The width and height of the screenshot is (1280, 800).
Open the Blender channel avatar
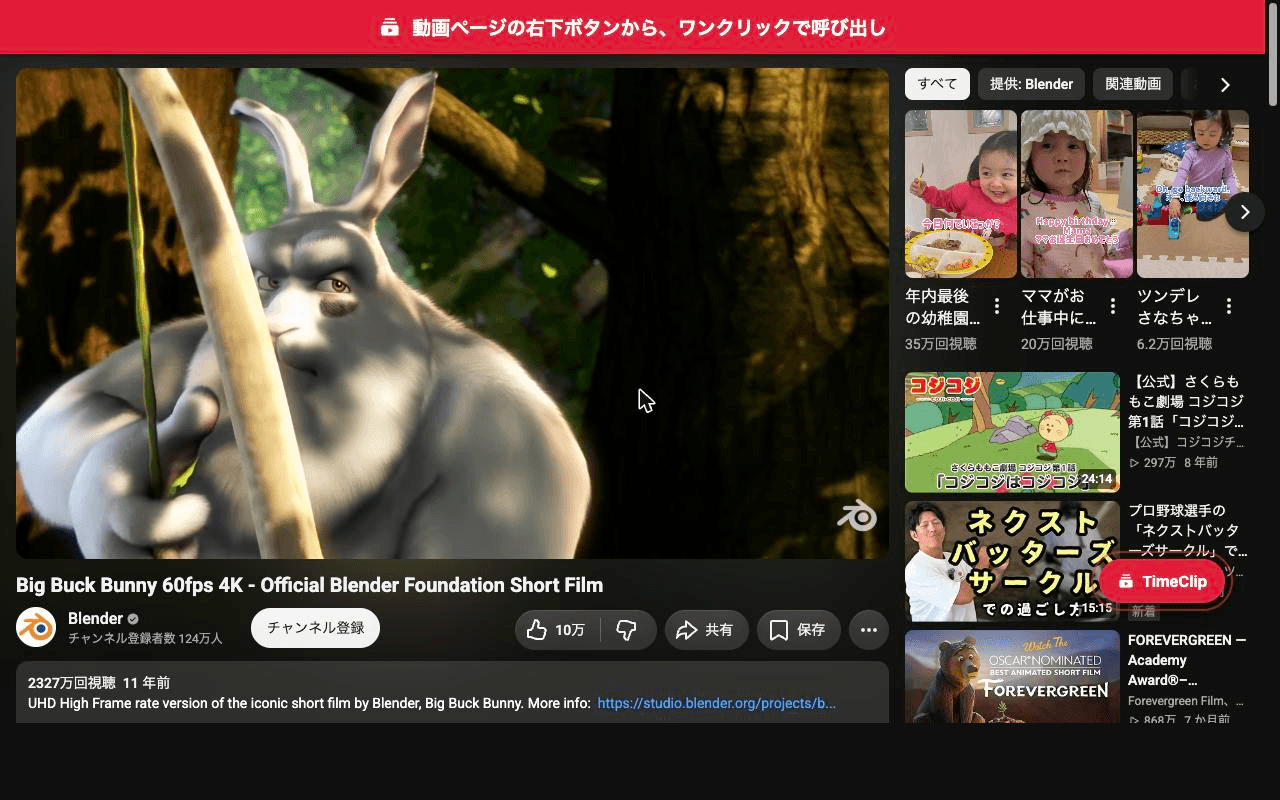pyautogui.click(x=36, y=627)
